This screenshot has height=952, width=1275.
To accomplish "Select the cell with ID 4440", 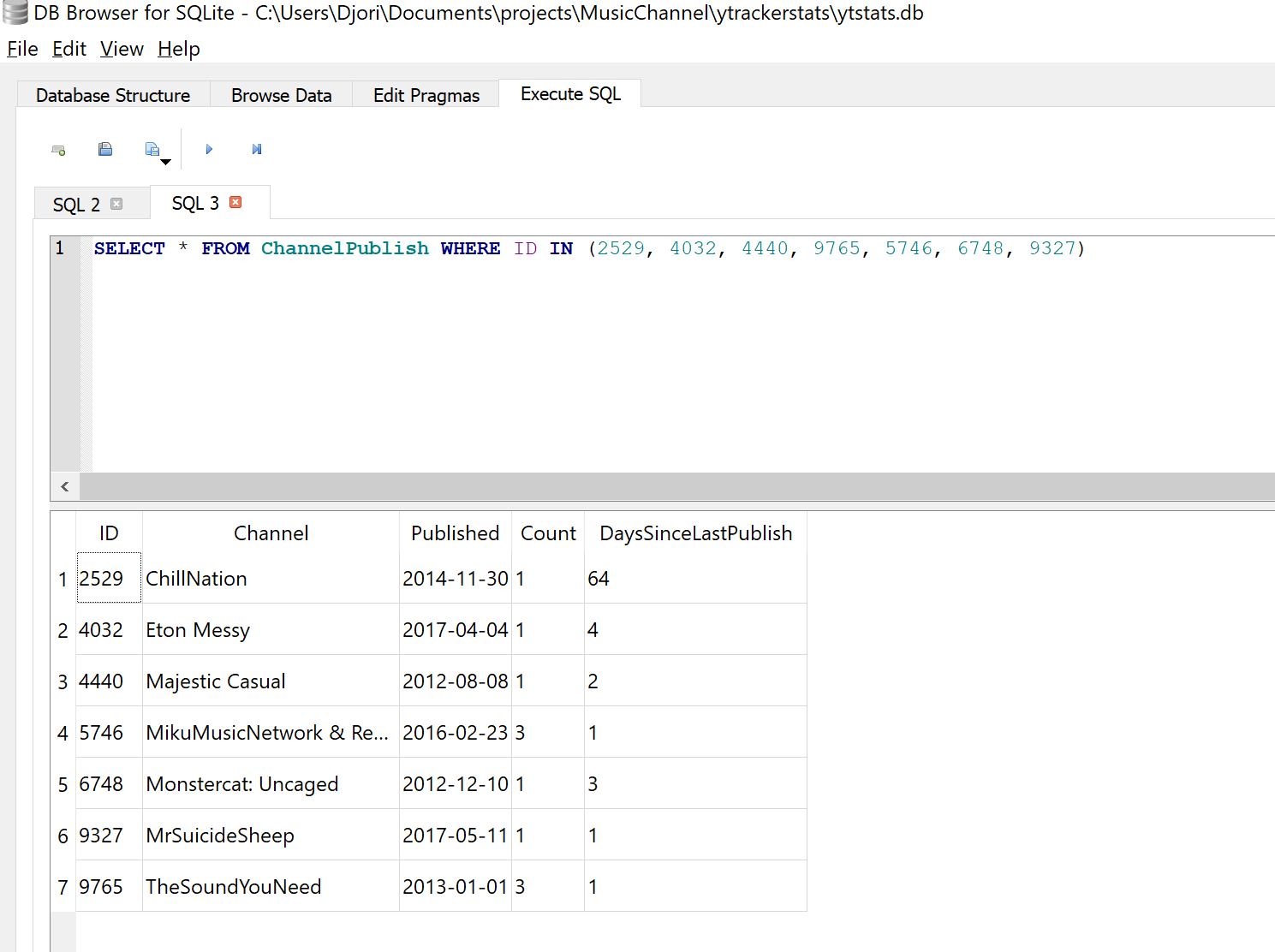I will pos(109,681).
